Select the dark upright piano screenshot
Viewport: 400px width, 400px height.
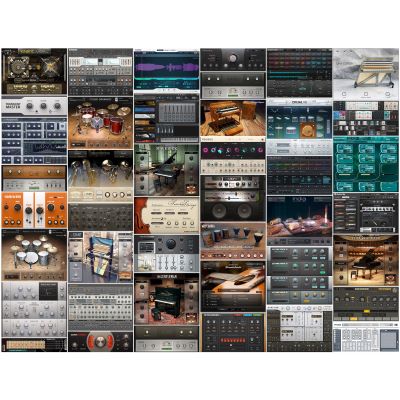pos(166,299)
